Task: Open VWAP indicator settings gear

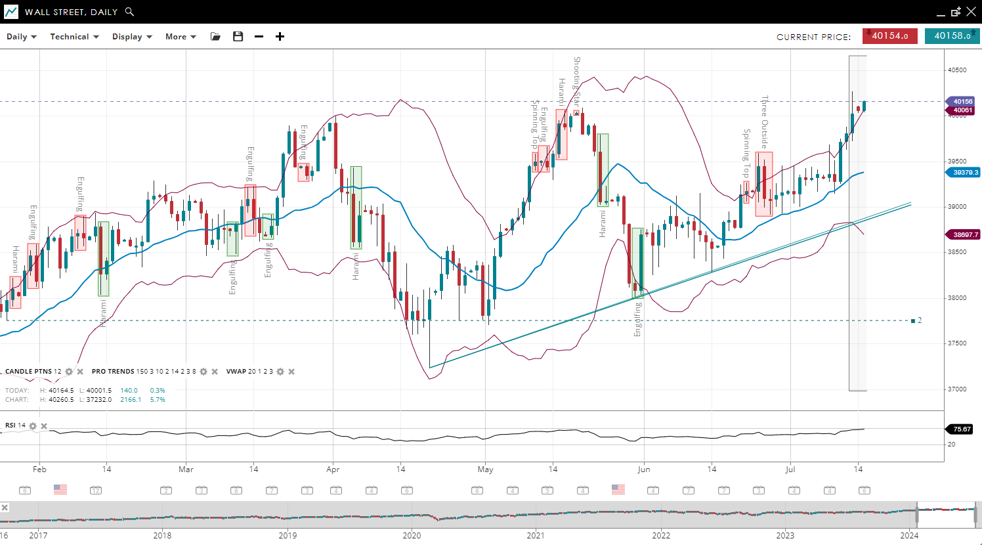Action: click(x=281, y=372)
